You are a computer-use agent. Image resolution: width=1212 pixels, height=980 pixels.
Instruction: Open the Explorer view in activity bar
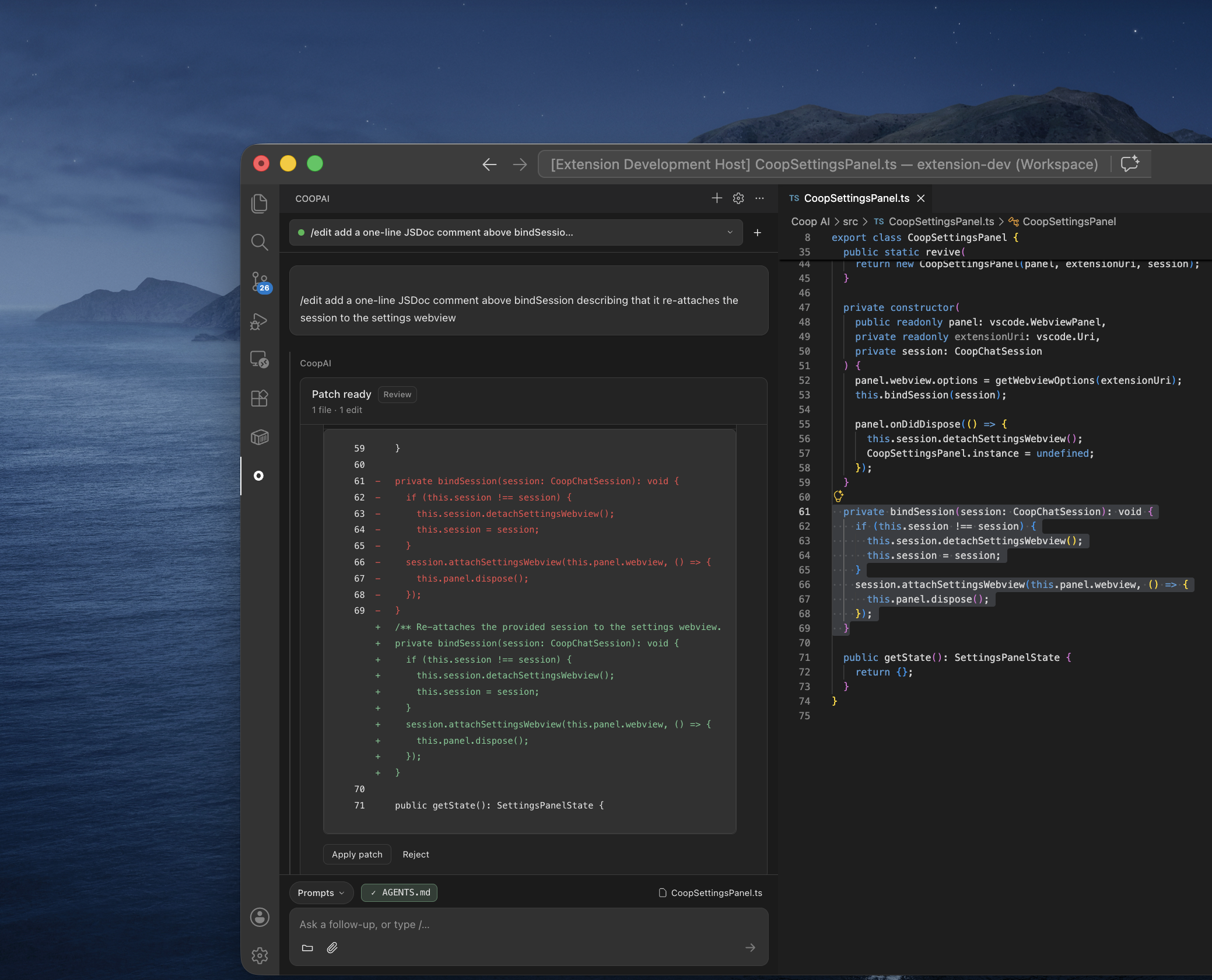(260, 203)
